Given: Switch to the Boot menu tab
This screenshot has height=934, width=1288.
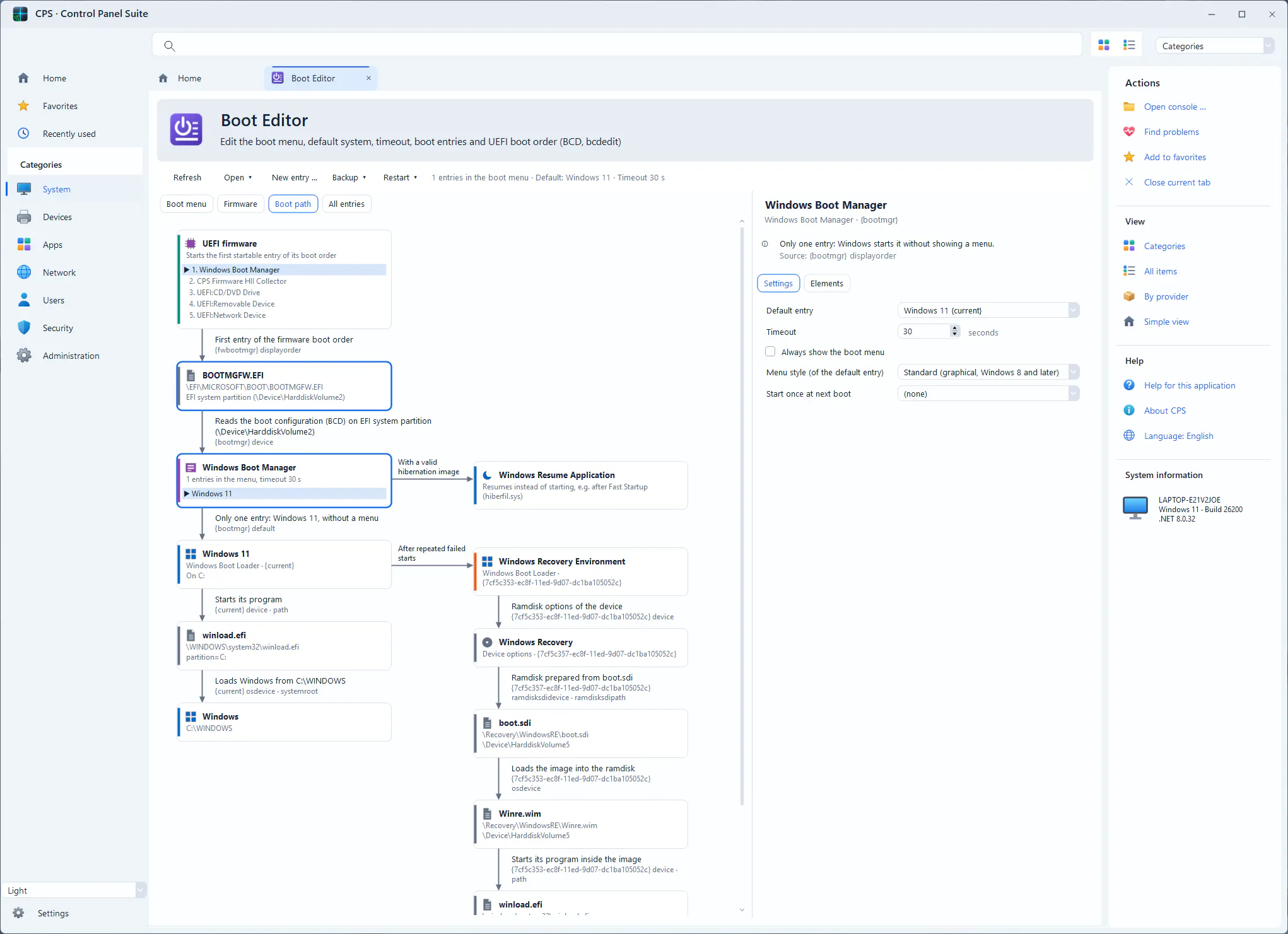Looking at the screenshot, I should [186, 204].
